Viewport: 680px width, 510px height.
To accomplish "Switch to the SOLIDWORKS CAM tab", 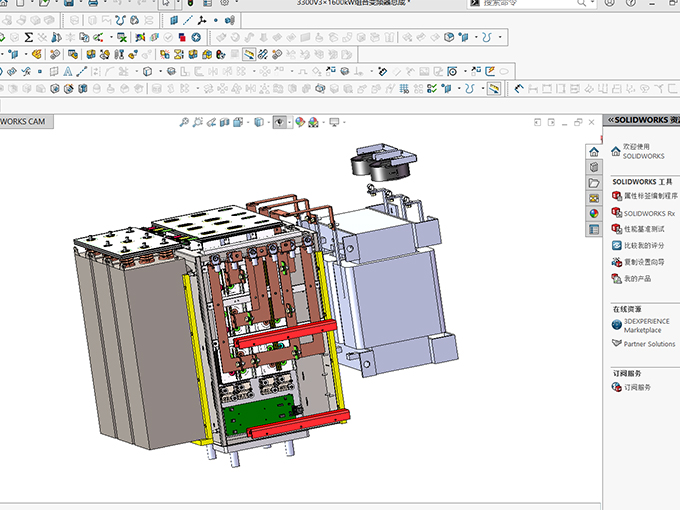I will [24, 122].
